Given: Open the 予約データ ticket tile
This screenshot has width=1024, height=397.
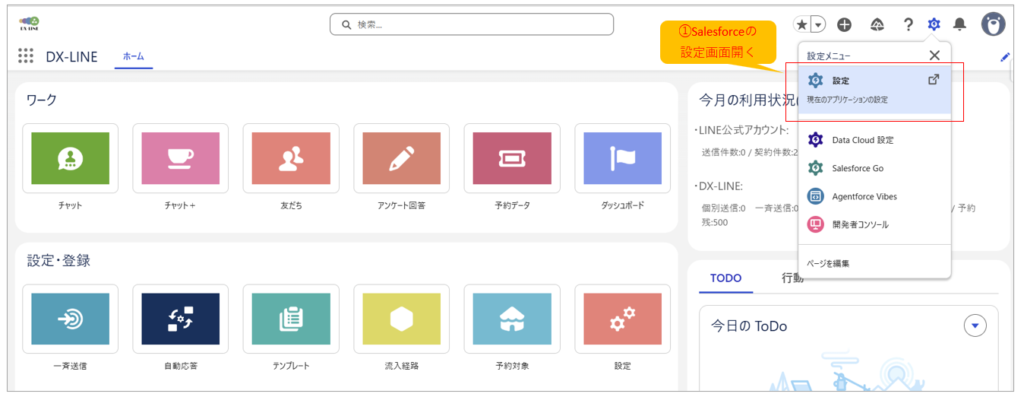Looking at the screenshot, I should click(x=512, y=158).
